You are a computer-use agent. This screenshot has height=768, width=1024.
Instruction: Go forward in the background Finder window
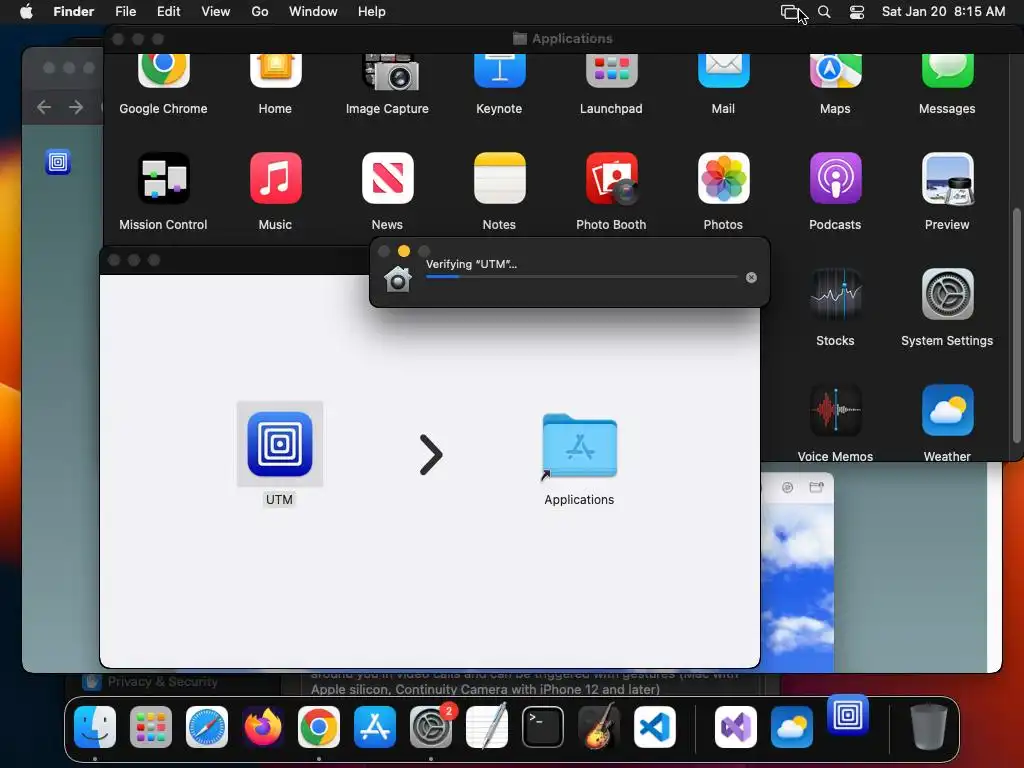pos(76,107)
